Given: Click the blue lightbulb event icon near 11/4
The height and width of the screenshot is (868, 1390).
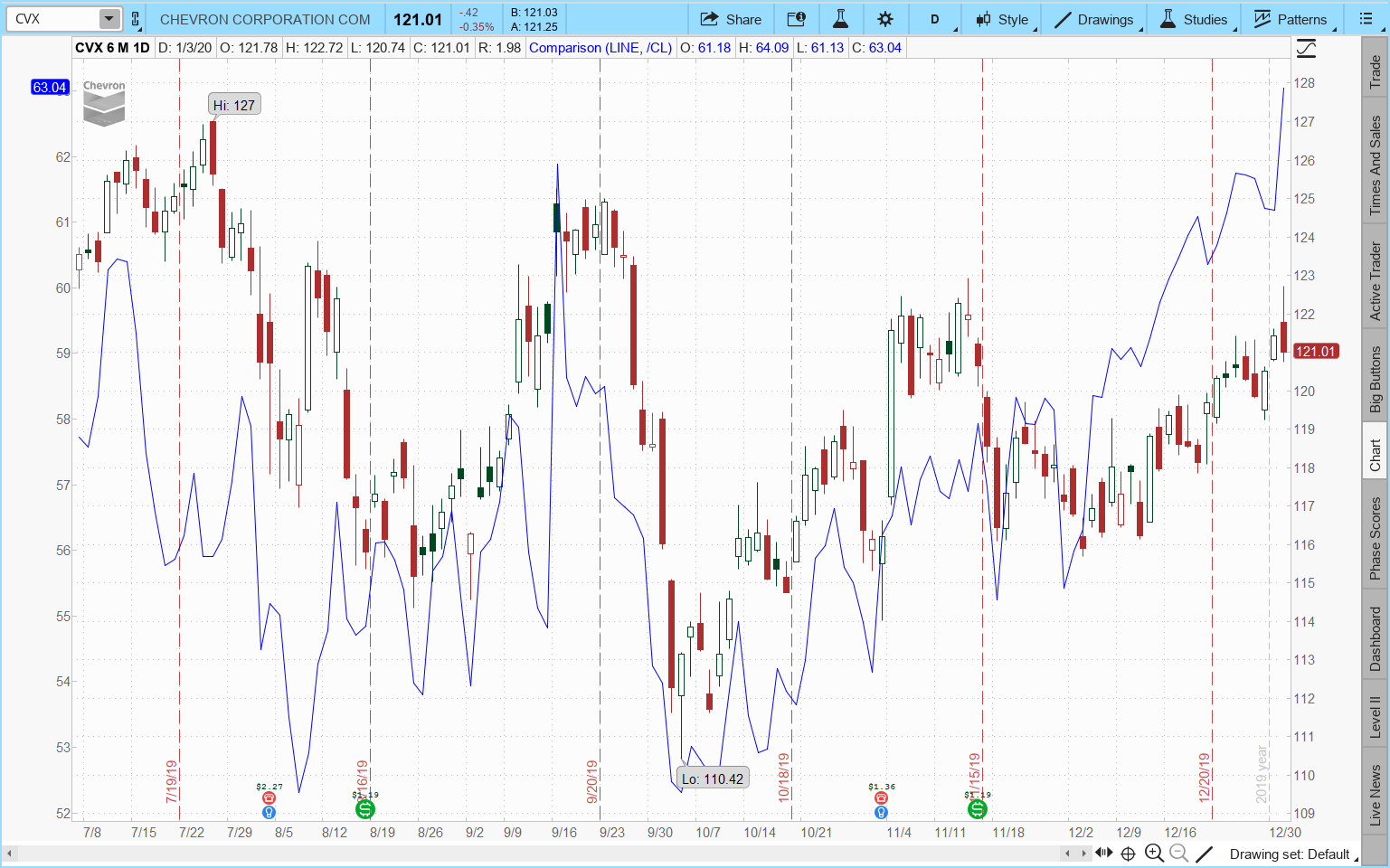Looking at the screenshot, I should pyautogui.click(x=881, y=812).
